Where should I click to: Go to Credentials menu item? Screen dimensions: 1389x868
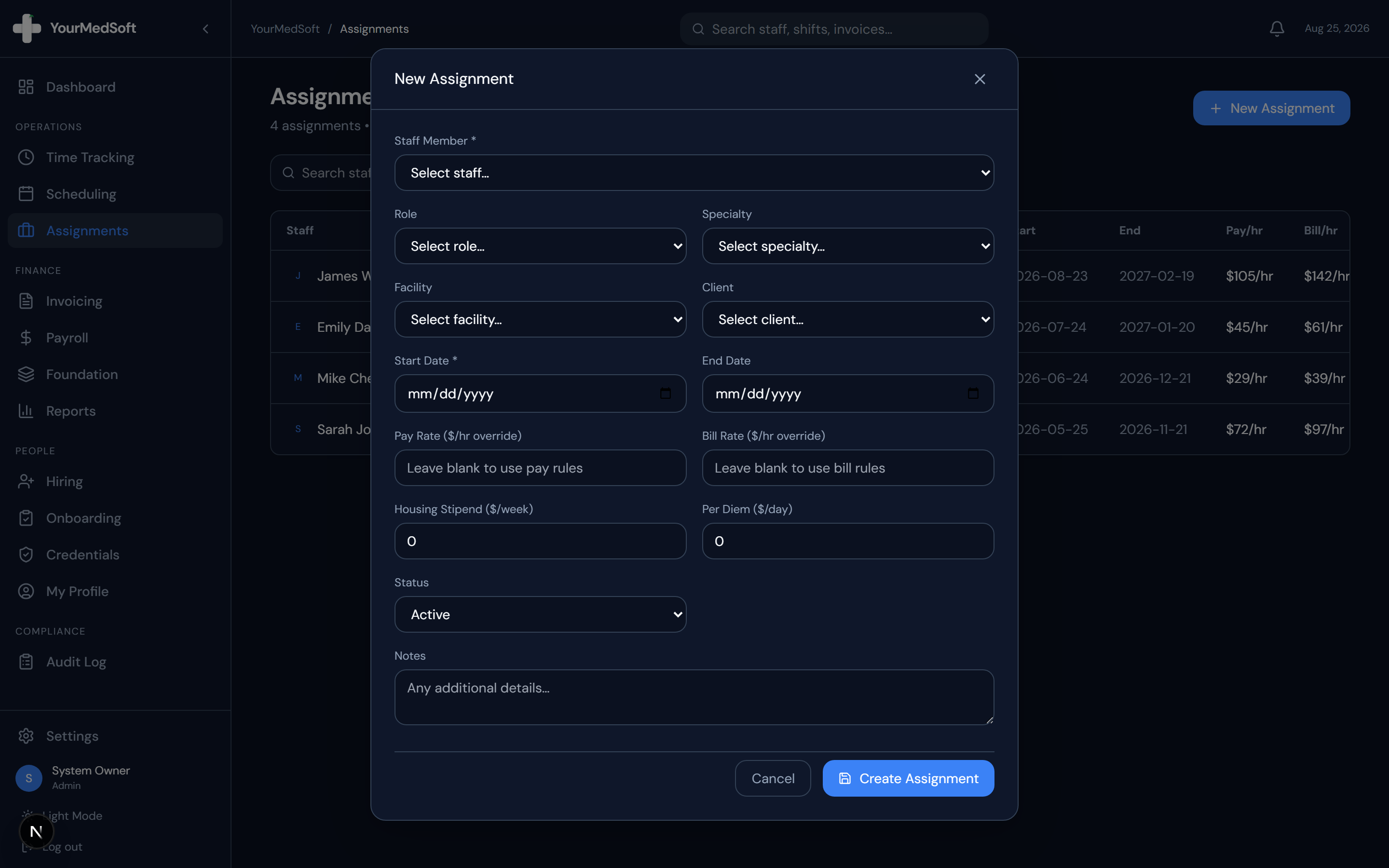click(x=115, y=555)
